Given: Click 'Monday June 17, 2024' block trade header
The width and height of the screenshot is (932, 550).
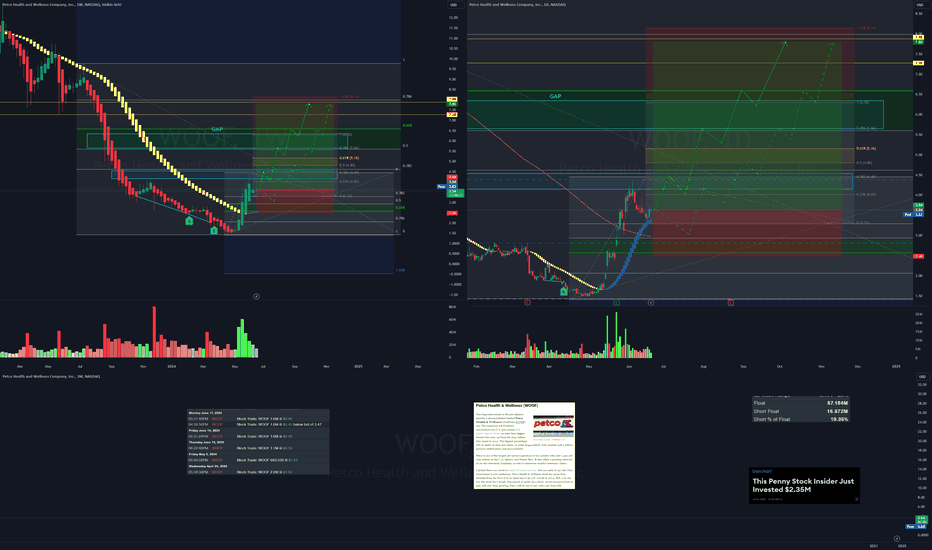Looking at the screenshot, I should point(205,413).
